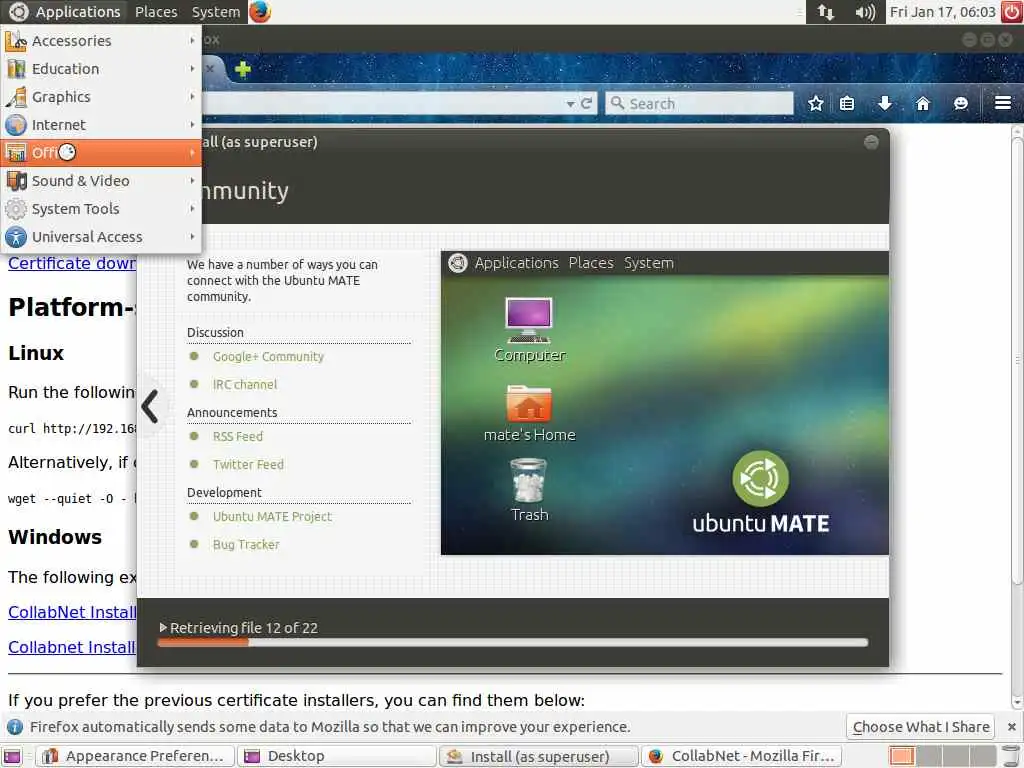Click the power shutdown icon

[1012, 12]
